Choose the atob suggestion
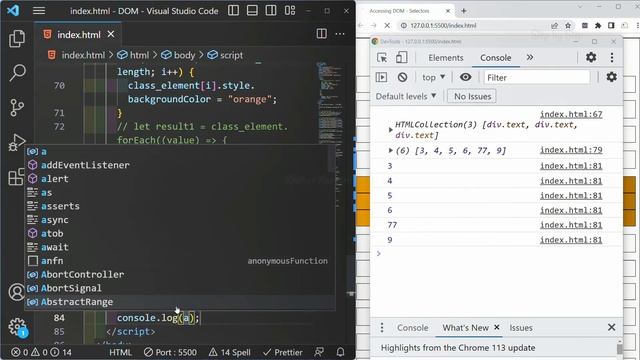The width and height of the screenshot is (640, 360). point(180,233)
